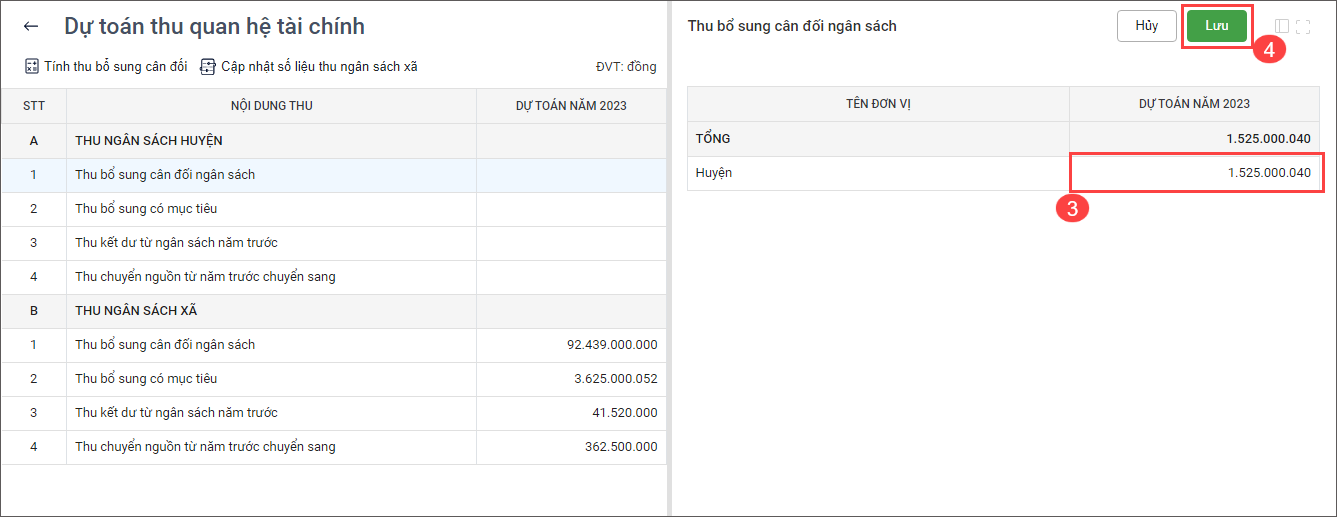Click the back arrow icon
Screen dimensions: 1337x517
pyautogui.click(x=31, y=27)
